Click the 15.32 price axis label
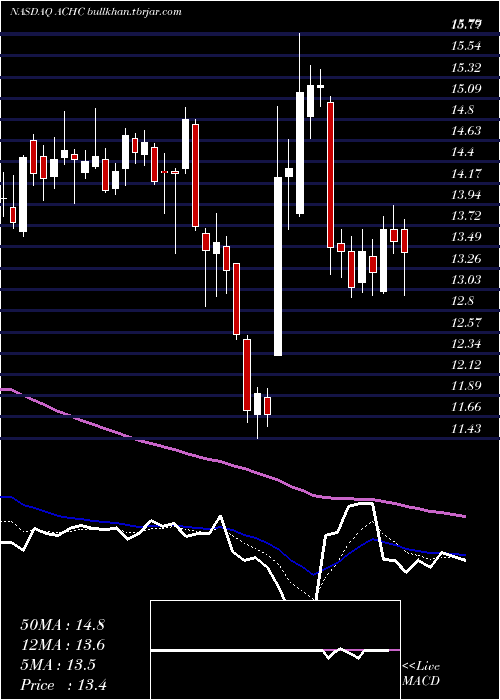This screenshot has height=700, width=500. coord(467,67)
